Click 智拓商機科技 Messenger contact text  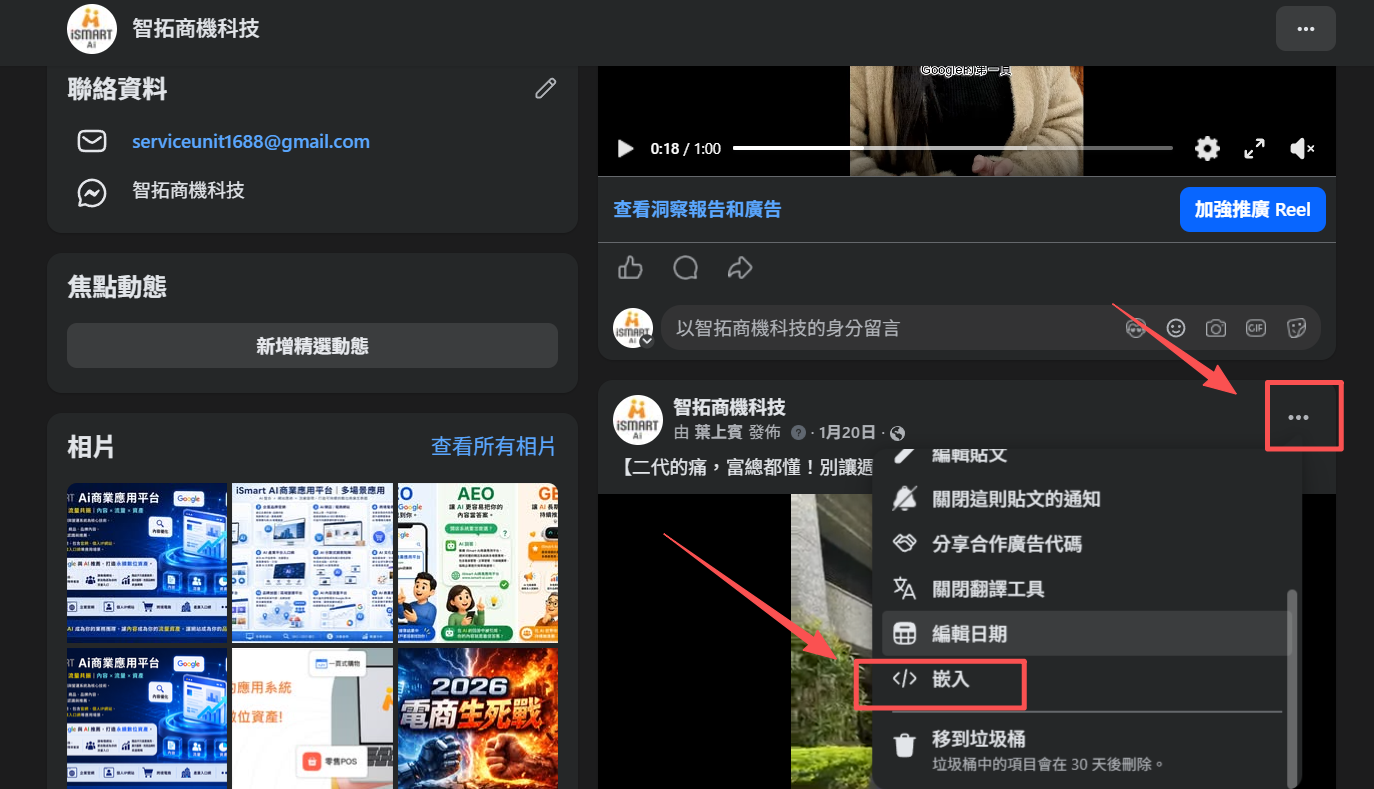point(188,190)
